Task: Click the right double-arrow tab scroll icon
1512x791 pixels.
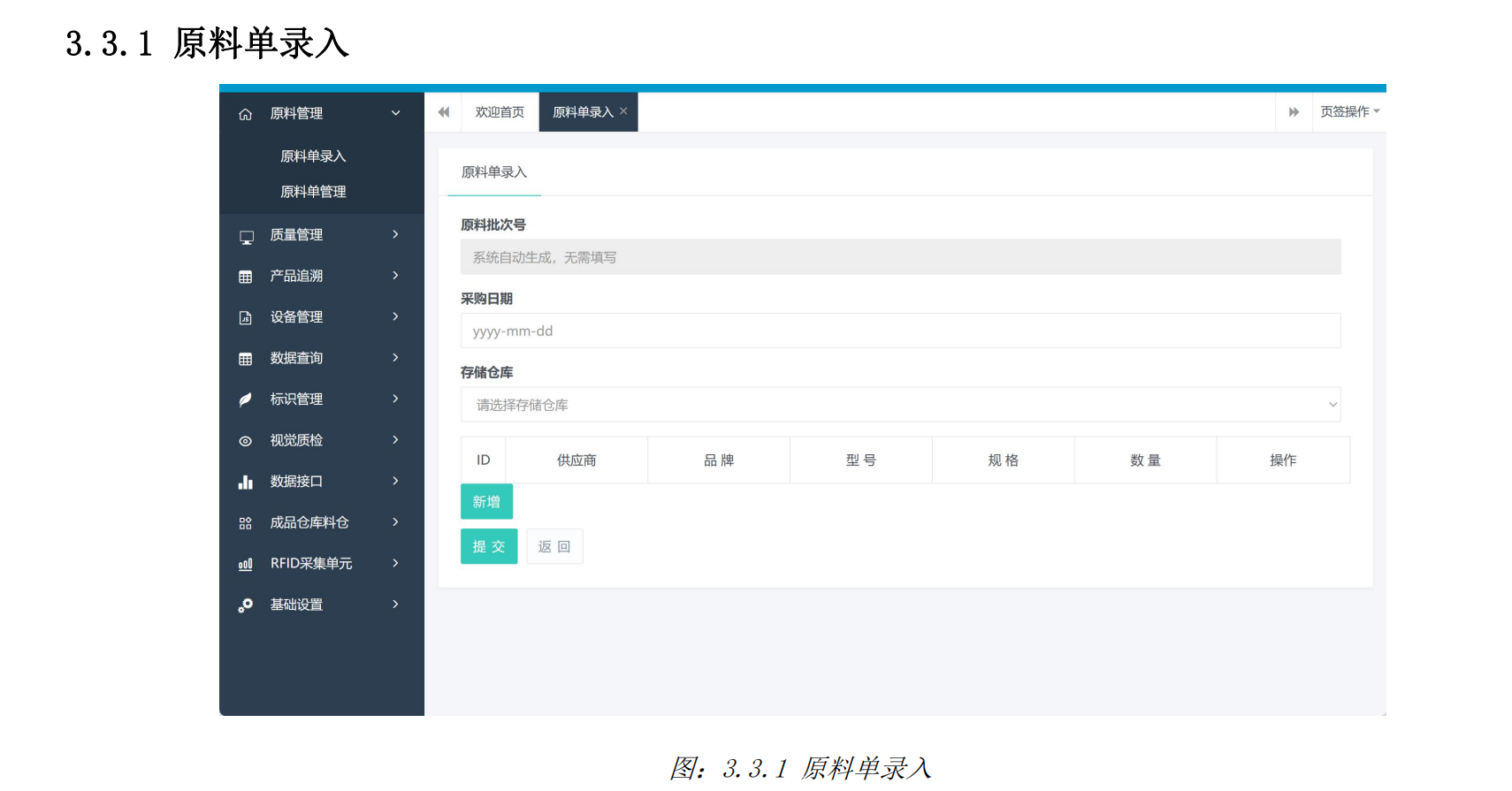Action: (1294, 112)
